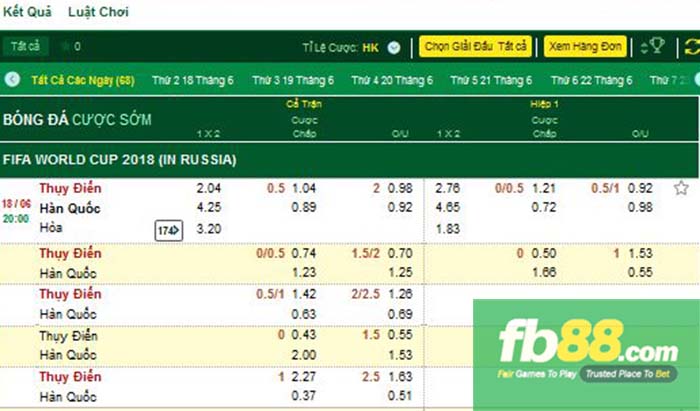Click the favorite star icon for Thụy Điển match
The height and width of the screenshot is (411, 700).
[x=681, y=188]
